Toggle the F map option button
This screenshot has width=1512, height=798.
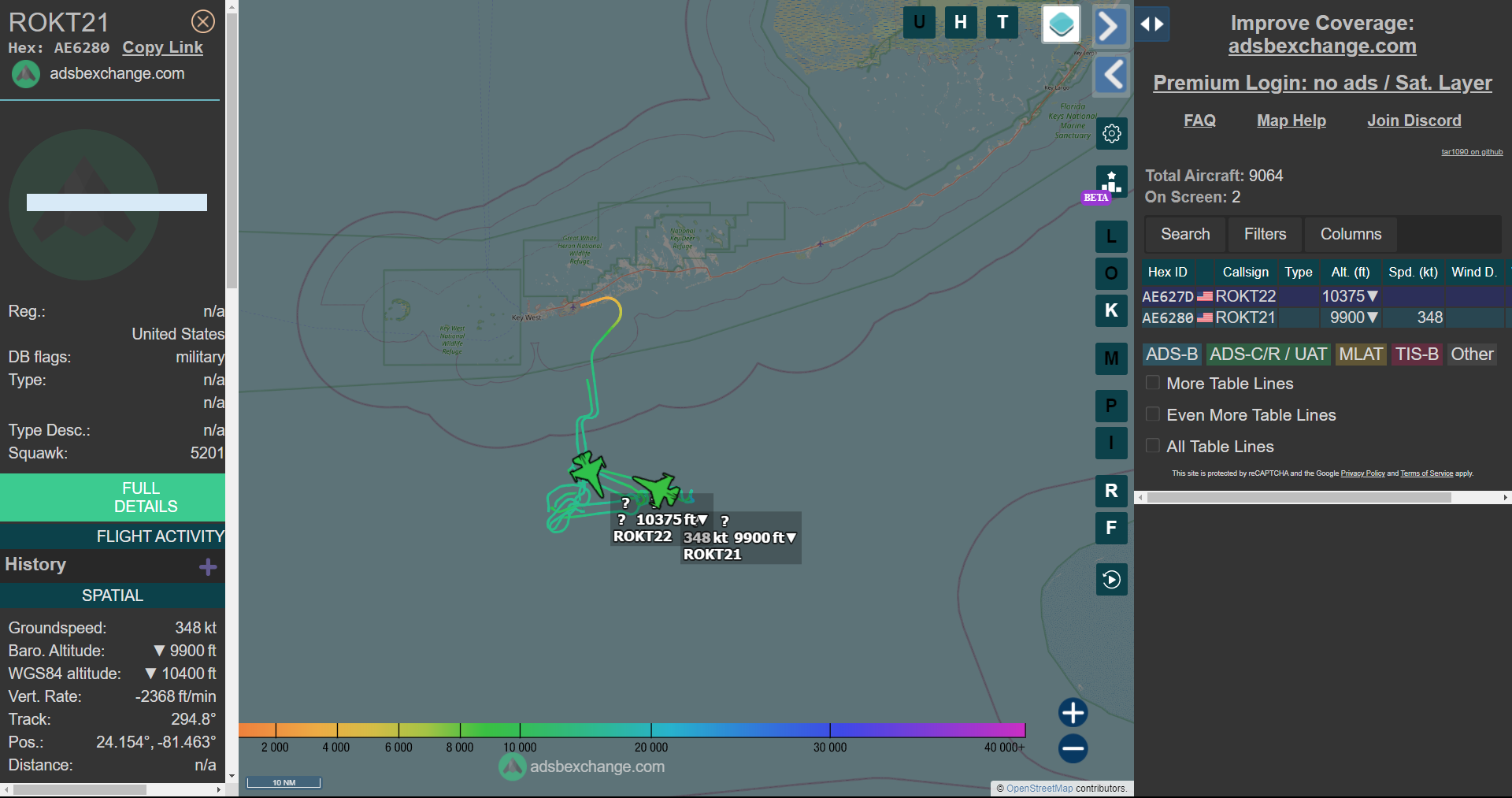coord(1111,528)
